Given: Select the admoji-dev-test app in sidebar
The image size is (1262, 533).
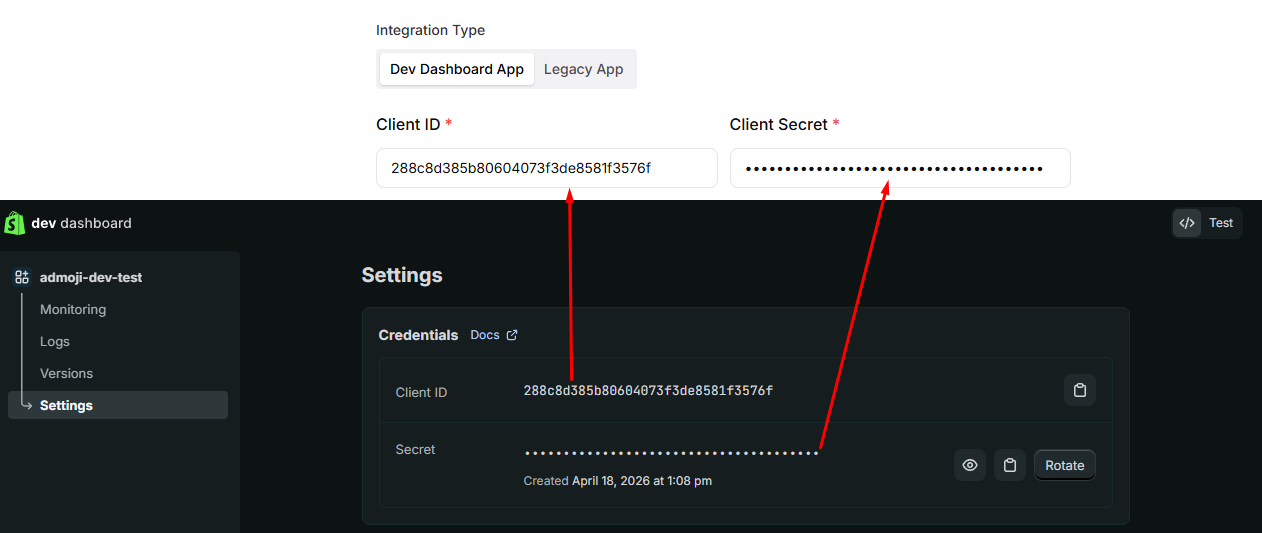Looking at the screenshot, I should (91, 277).
